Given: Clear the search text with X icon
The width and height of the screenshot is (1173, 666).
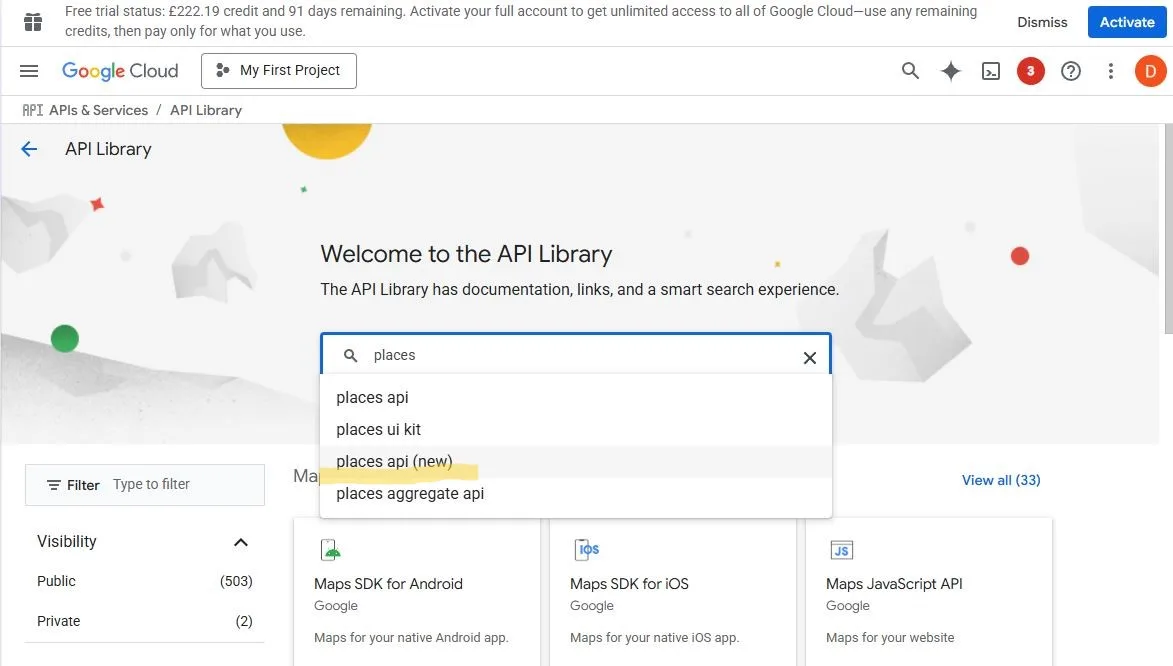Looking at the screenshot, I should point(810,357).
